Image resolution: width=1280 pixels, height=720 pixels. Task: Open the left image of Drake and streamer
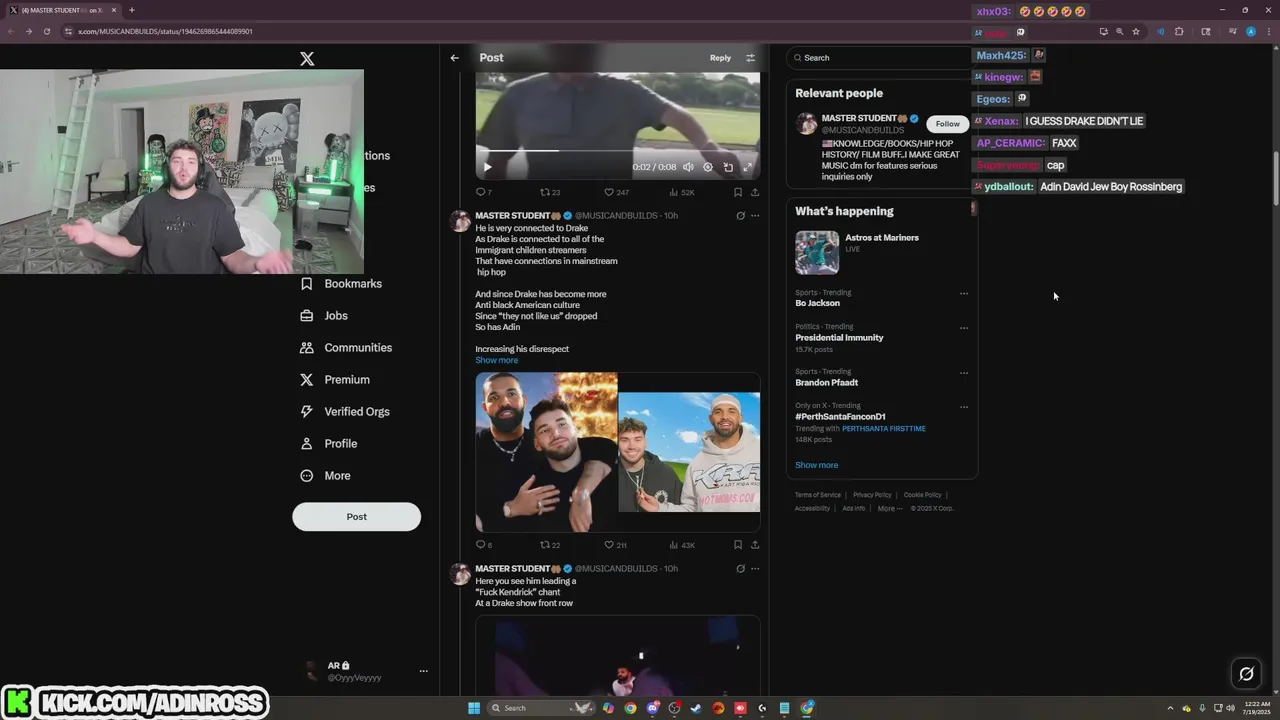(x=546, y=452)
